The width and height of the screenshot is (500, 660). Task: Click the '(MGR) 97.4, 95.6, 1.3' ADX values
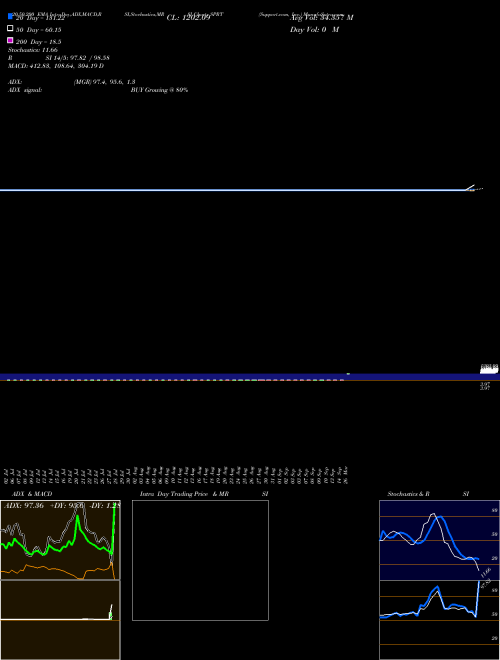tap(104, 82)
